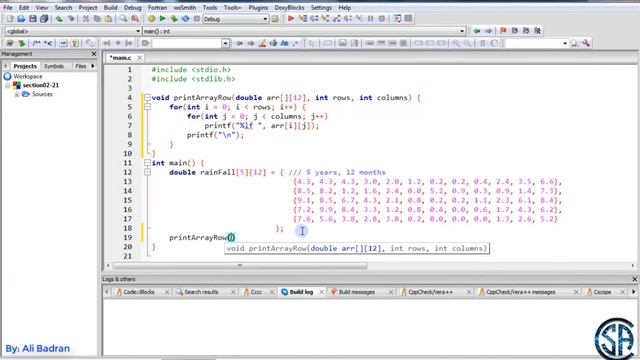Open the Find magnifier tool
This screenshot has width=640, height=360.
coord(123,19)
